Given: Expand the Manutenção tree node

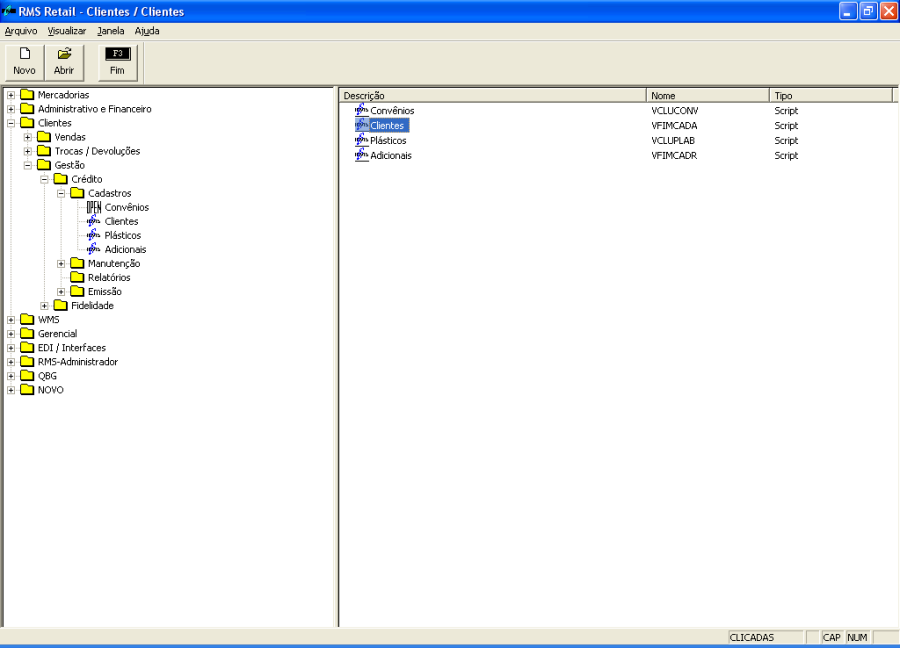Looking at the screenshot, I should 61,264.
